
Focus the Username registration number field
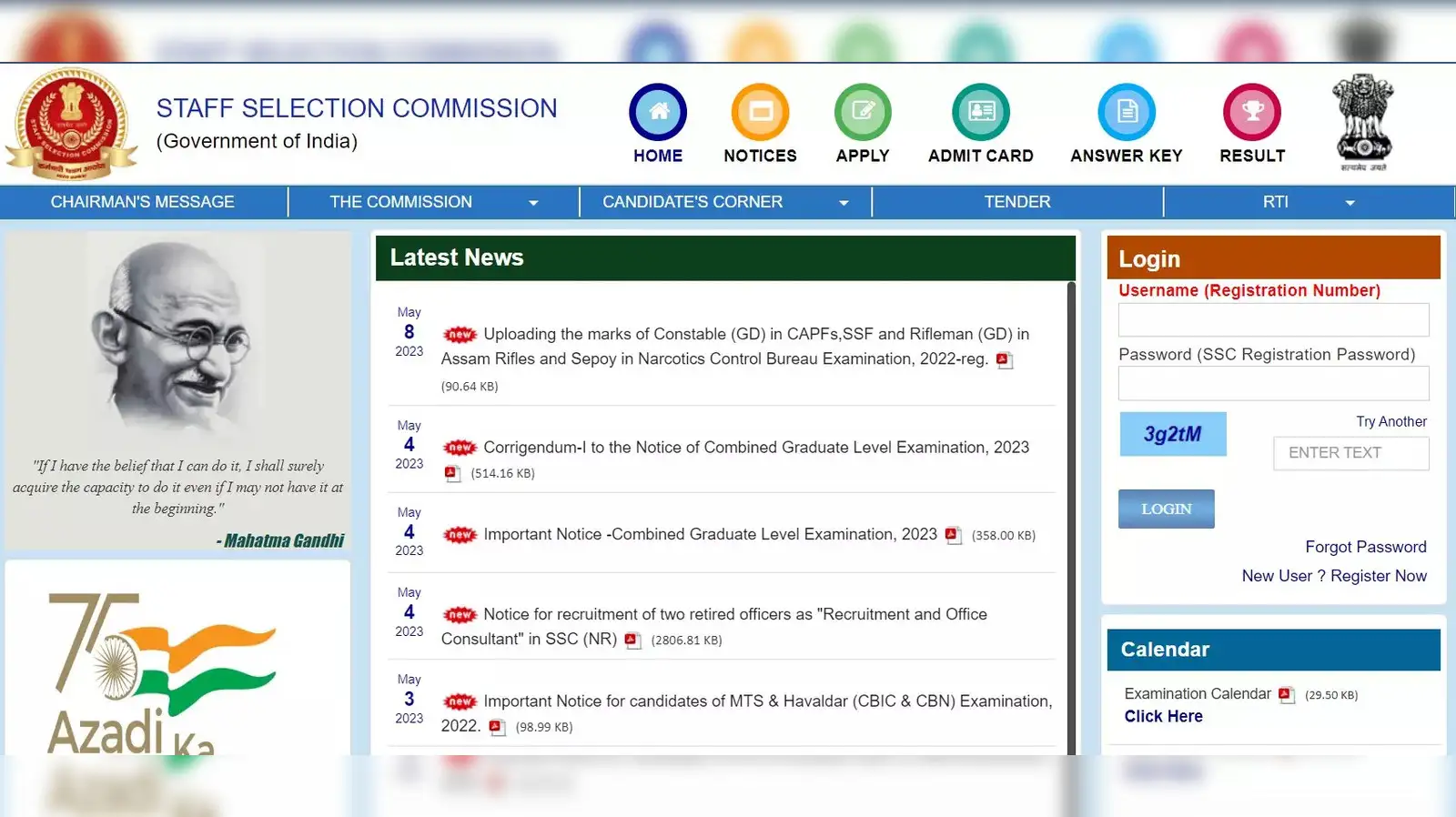pos(1273,320)
